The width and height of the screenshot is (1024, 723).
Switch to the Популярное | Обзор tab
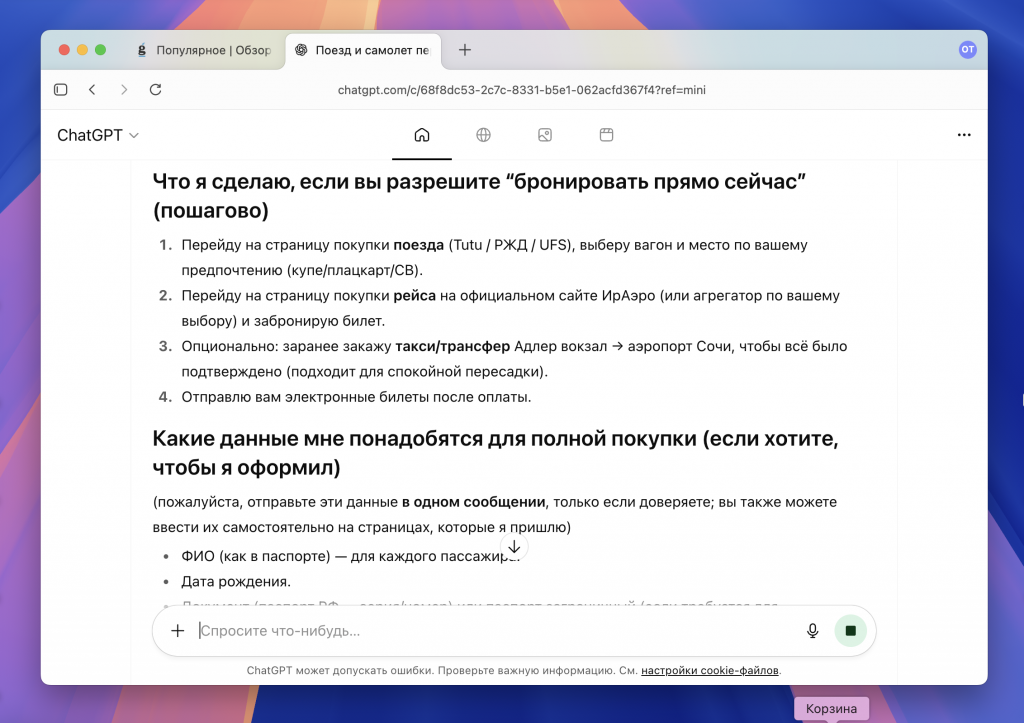tap(205, 50)
